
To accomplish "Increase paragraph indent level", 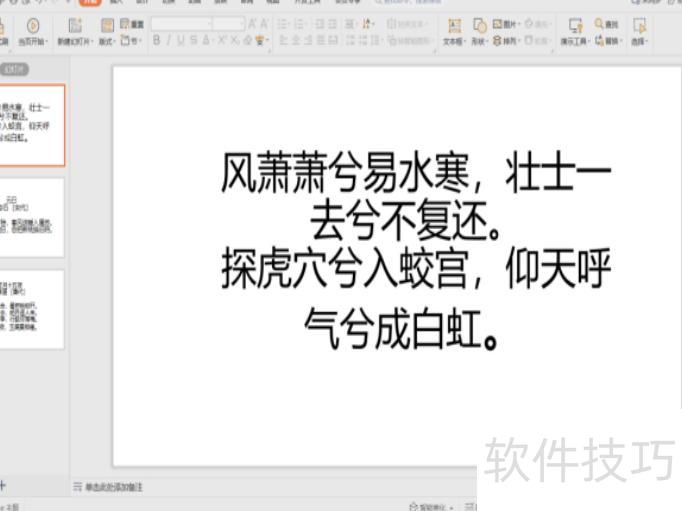I will tap(333, 24).
